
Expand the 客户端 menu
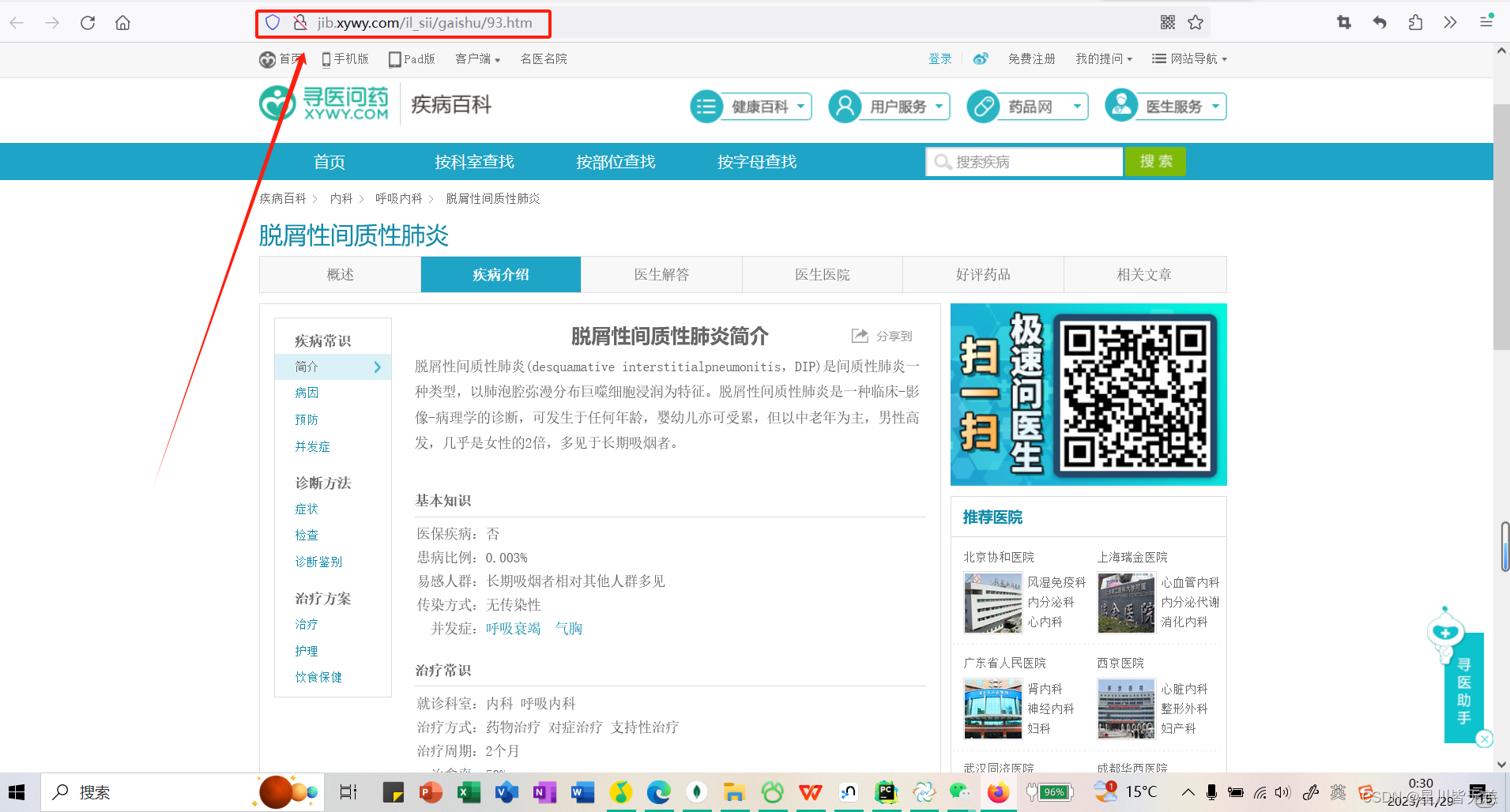point(477,58)
